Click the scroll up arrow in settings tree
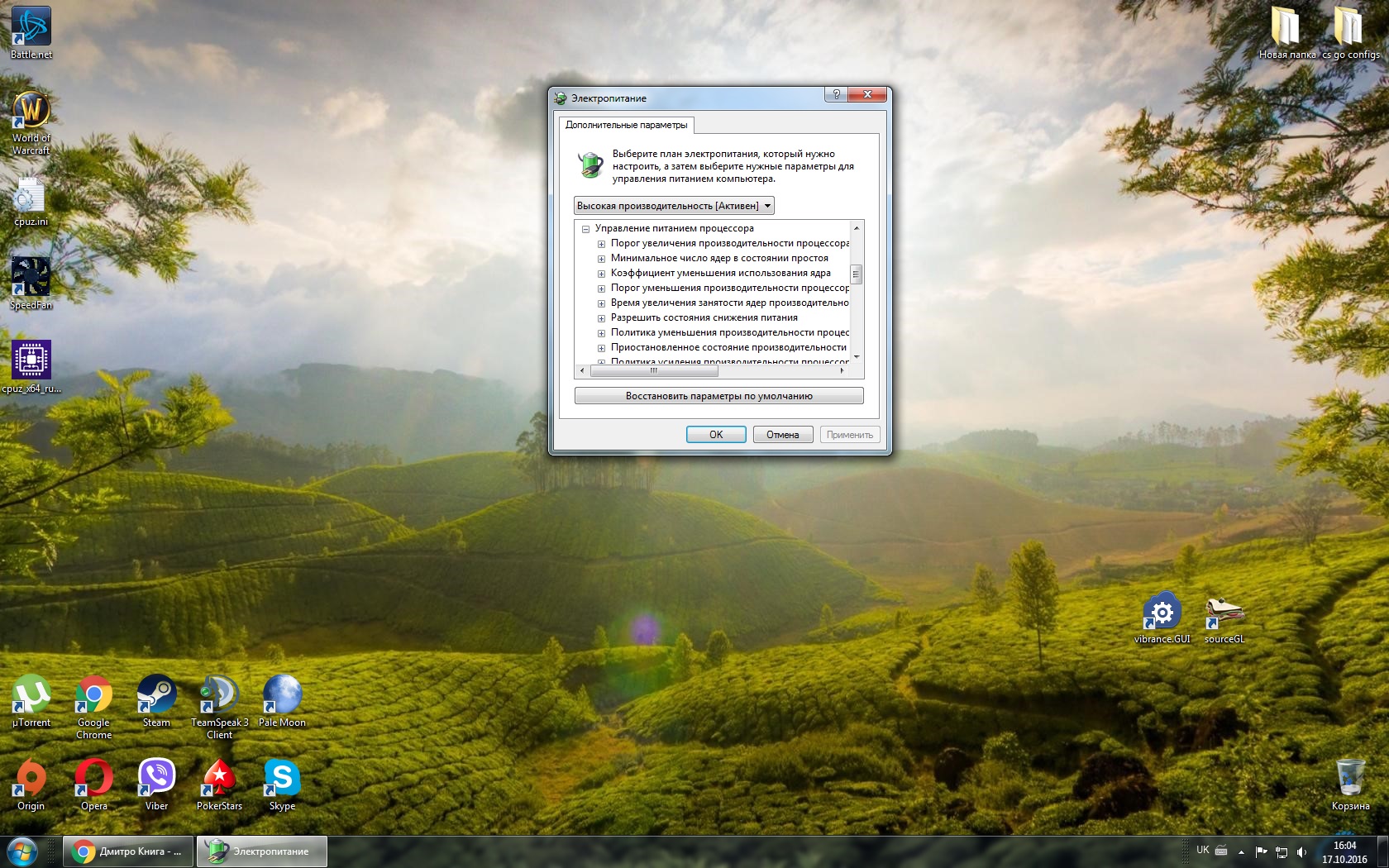The image size is (1389, 868). 857,227
